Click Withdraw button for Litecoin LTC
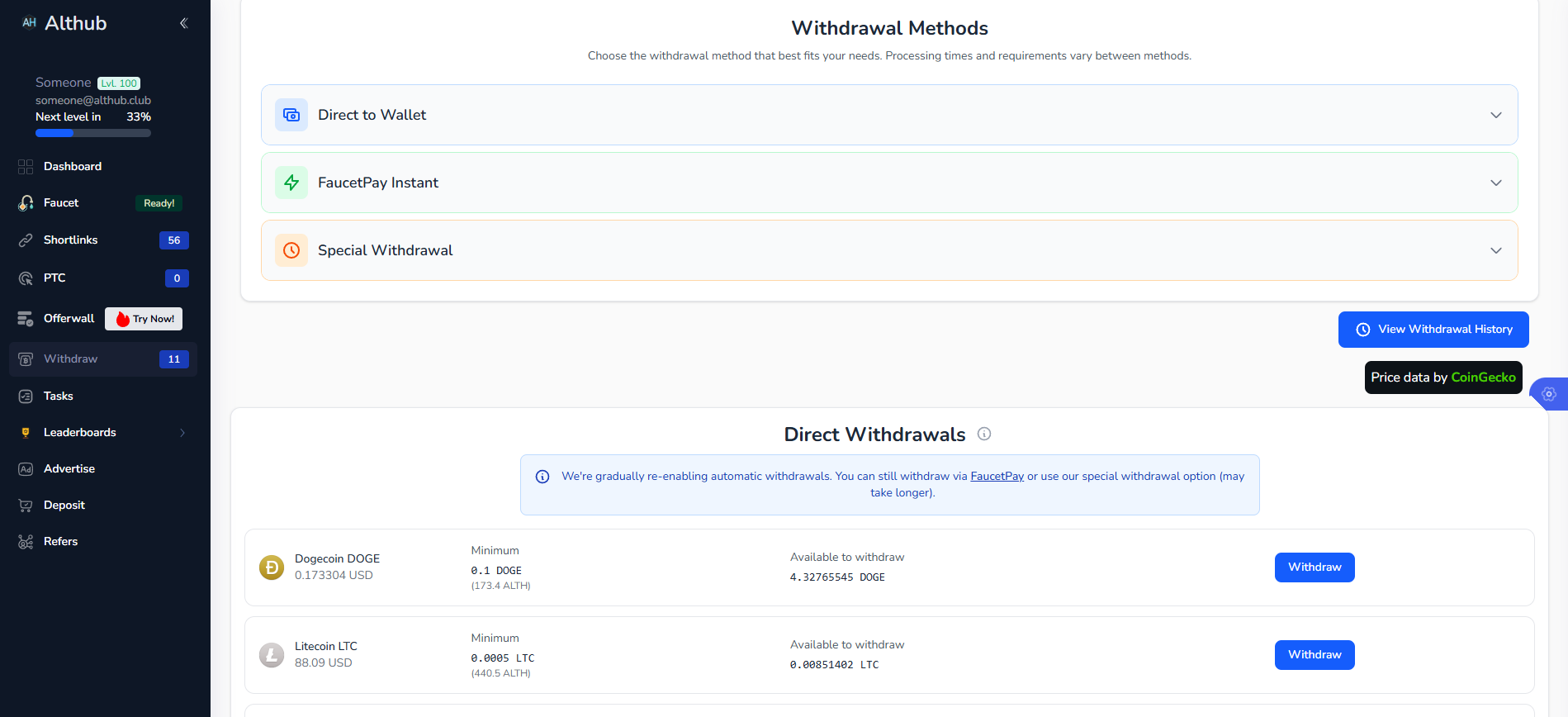The width and height of the screenshot is (1568, 717). pos(1315,655)
